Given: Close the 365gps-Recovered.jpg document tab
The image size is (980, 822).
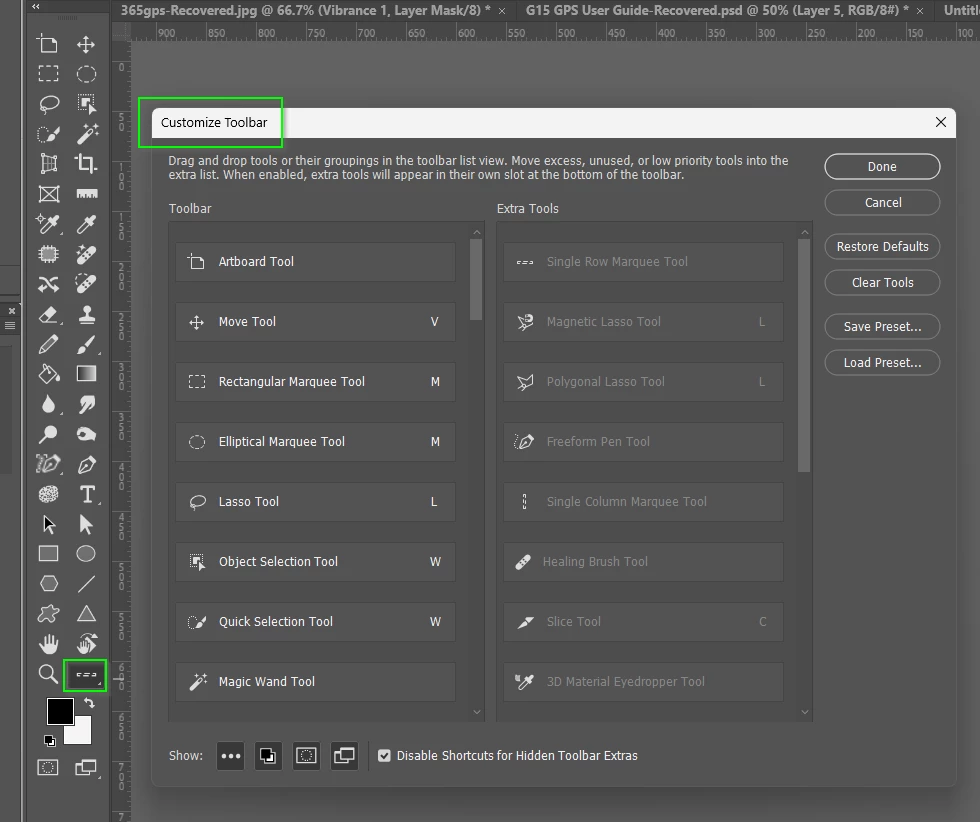Looking at the screenshot, I should pyautogui.click(x=502, y=11).
